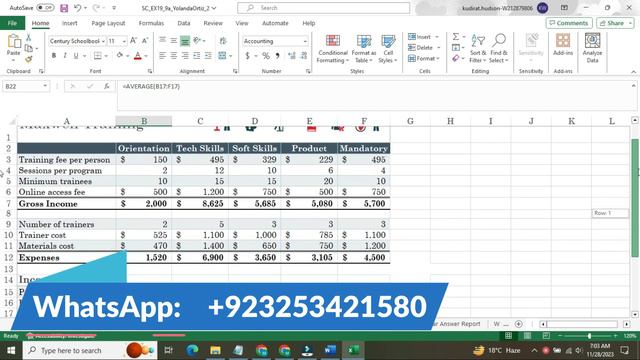Toggle Italic formatting
The width and height of the screenshot is (640, 360).
(65, 56)
